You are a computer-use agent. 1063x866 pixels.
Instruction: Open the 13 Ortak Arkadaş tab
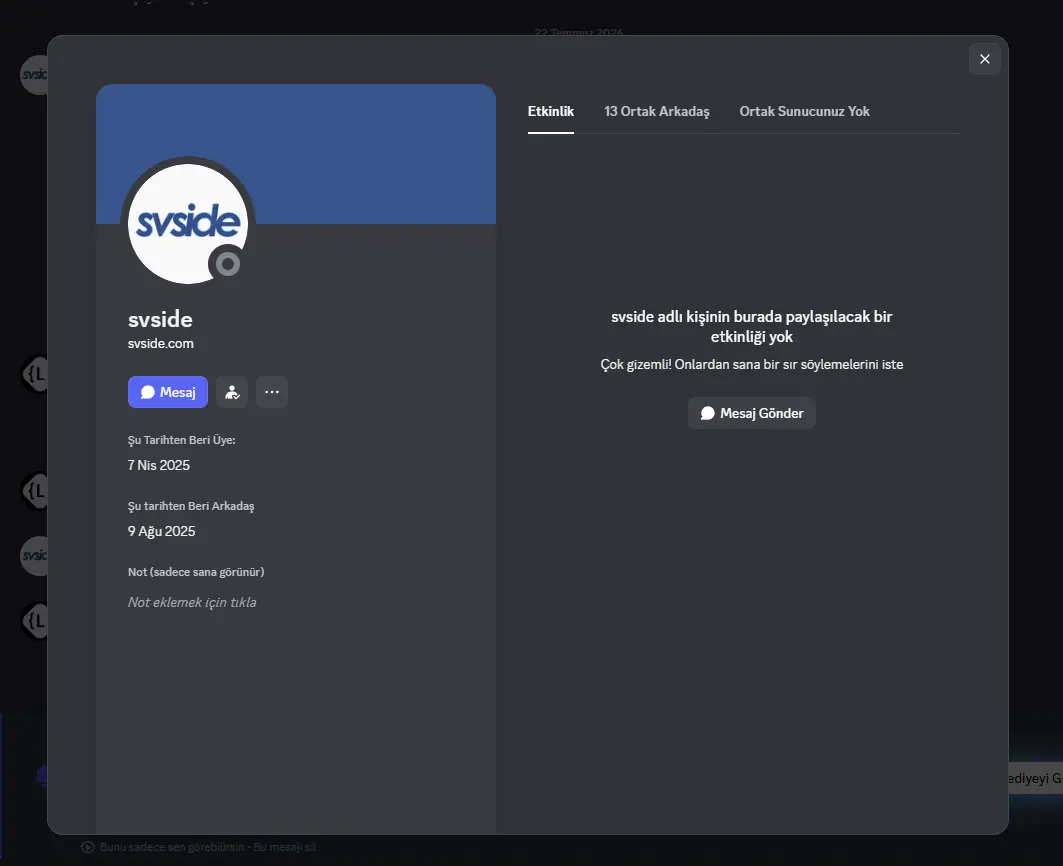click(x=656, y=111)
